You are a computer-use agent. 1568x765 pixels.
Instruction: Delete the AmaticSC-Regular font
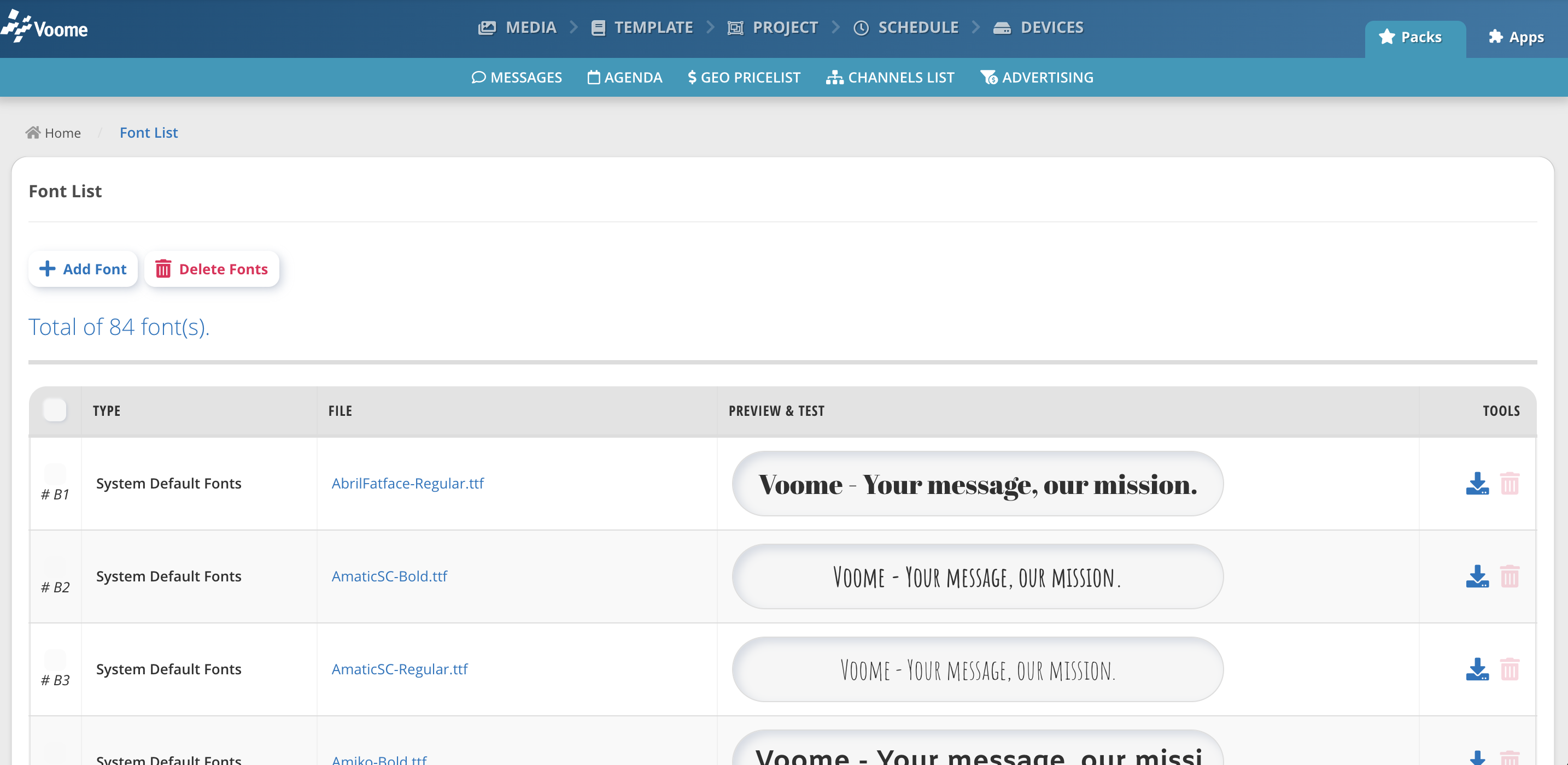[x=1510, y=669]
